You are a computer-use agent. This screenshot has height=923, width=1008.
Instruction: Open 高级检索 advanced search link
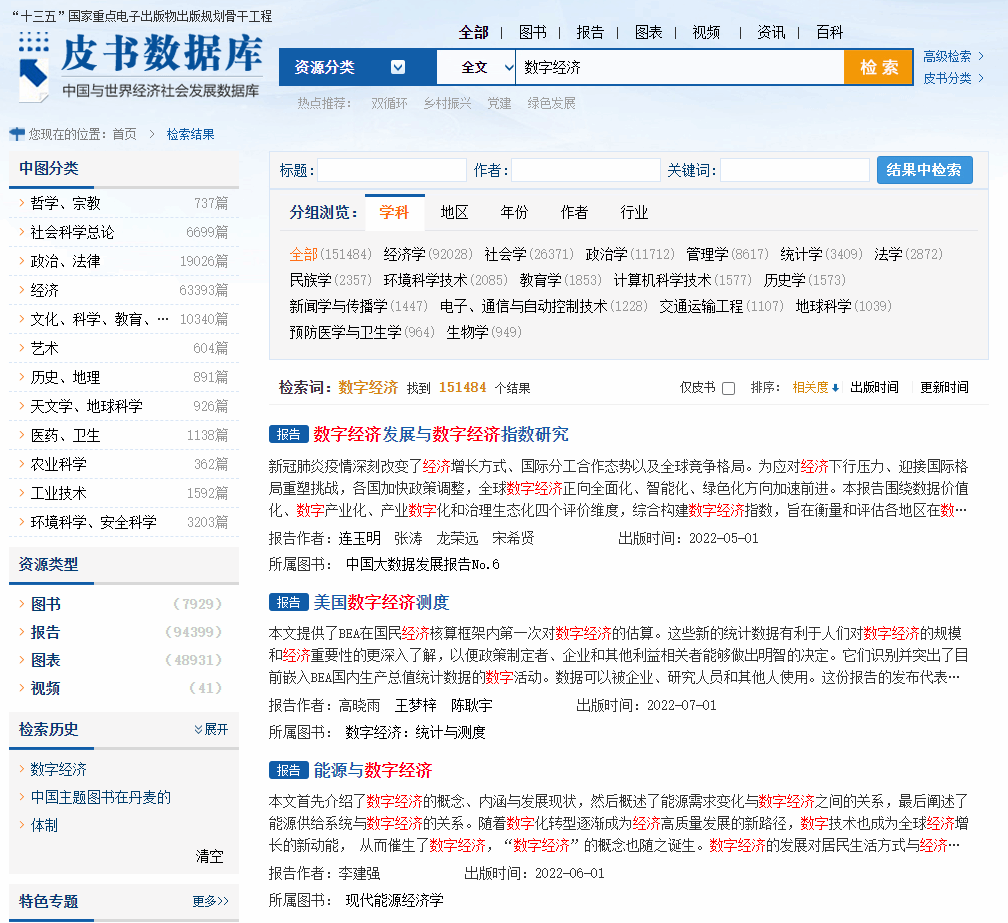click(947, 56)
